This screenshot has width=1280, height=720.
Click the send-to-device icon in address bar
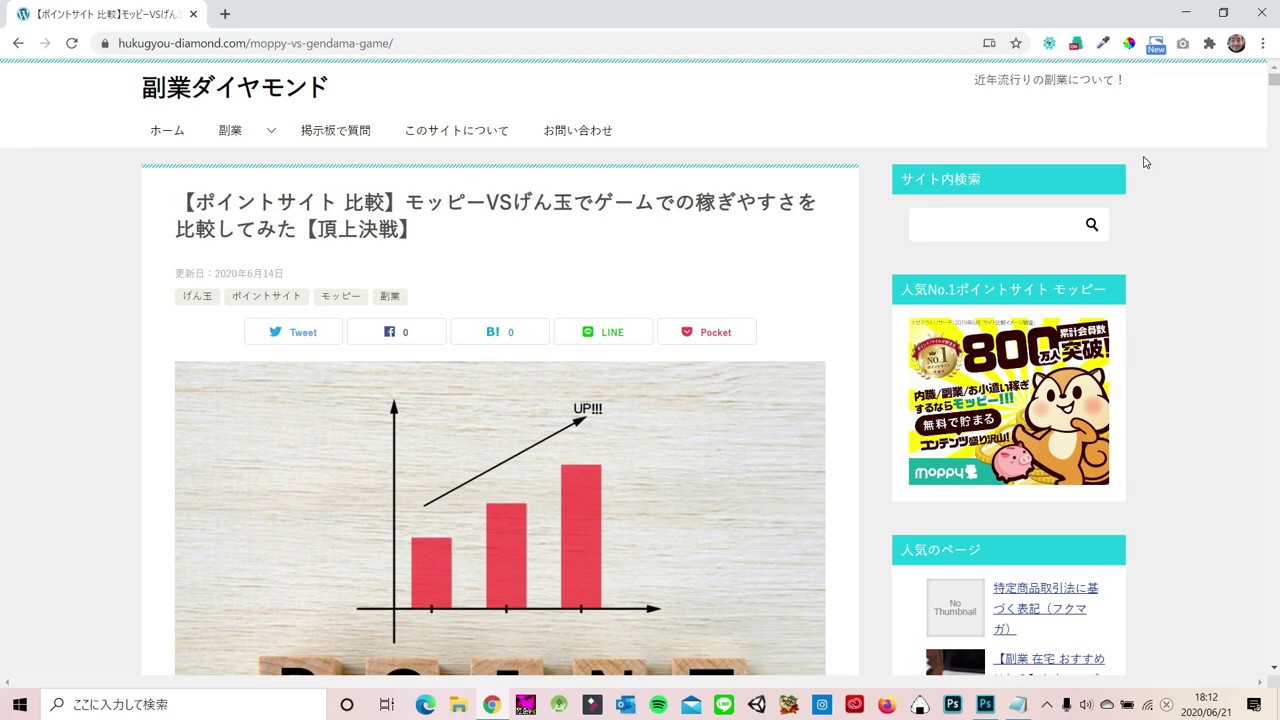coord(989,43)
